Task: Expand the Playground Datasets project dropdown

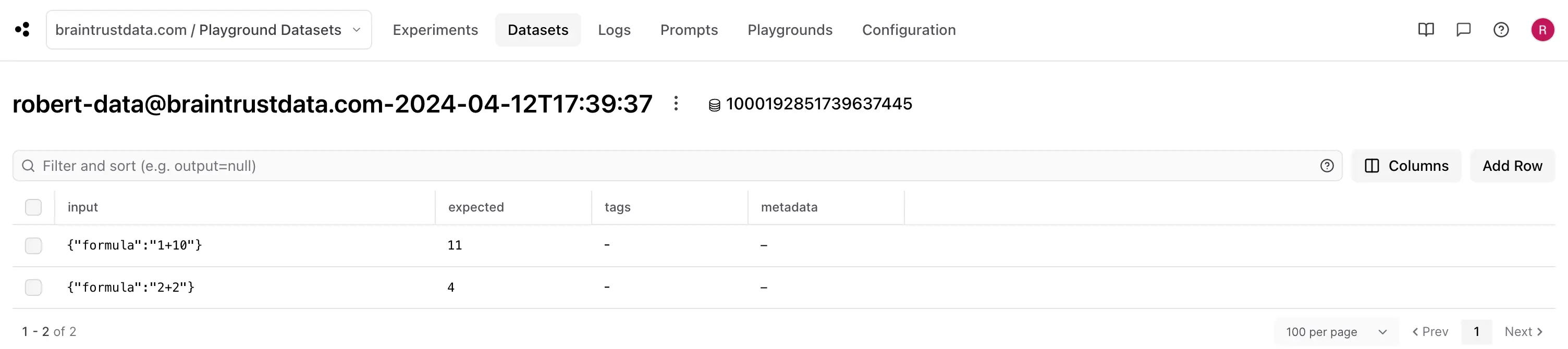Action: 209,30
